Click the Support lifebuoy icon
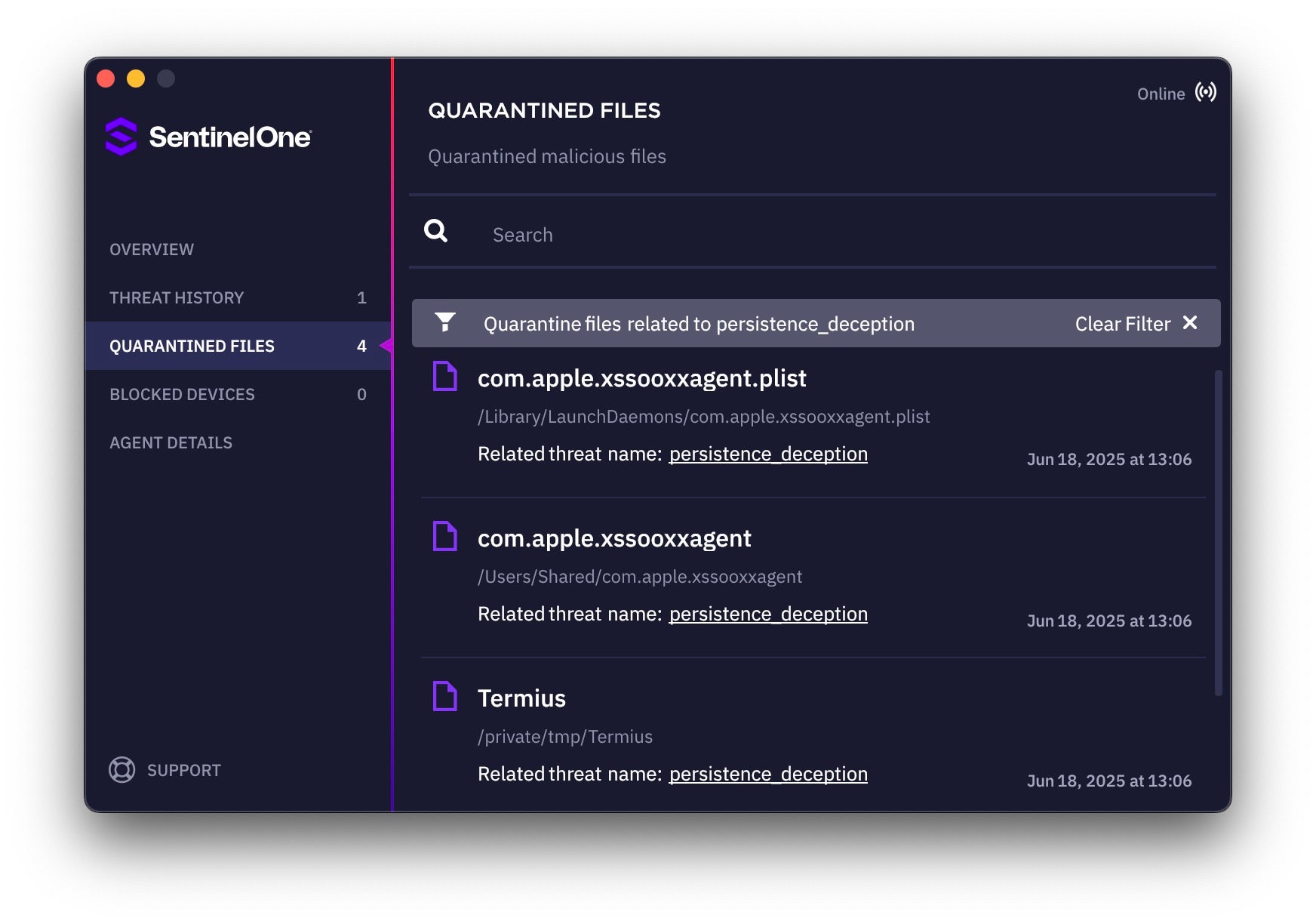Viewport: 1316px width, 924px height. coord(121,769)
